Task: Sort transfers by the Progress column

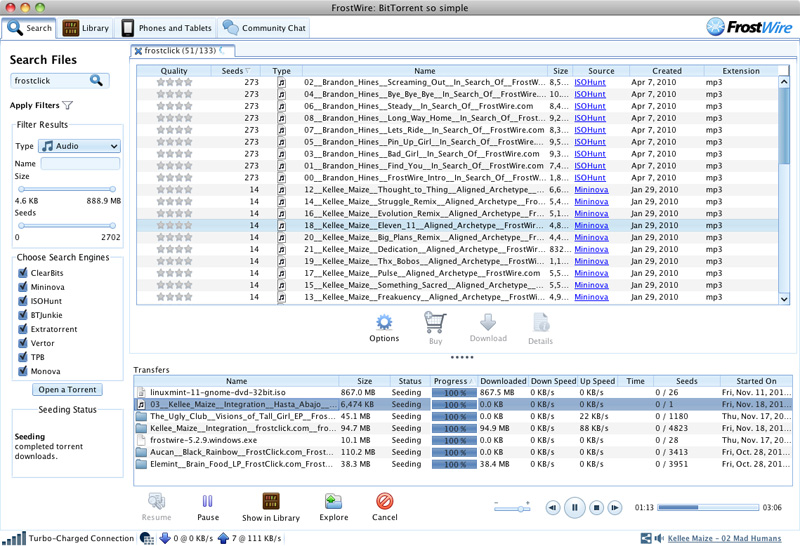Action: tap(453, 381)
